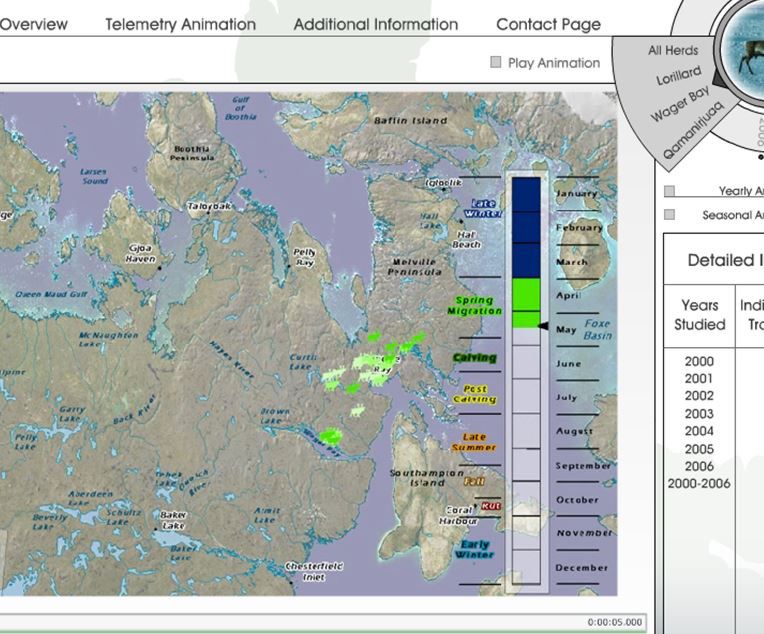Click the Late Winter season label
Viewport: 764px width, 634px height.
coord(483,208)
